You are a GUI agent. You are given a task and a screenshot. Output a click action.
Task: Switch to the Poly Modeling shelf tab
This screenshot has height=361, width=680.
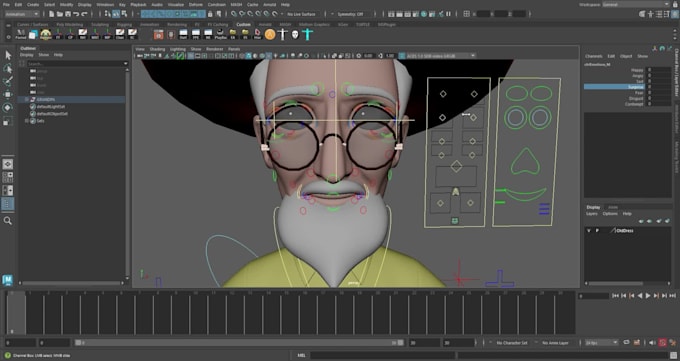click(x=69, y=25)
